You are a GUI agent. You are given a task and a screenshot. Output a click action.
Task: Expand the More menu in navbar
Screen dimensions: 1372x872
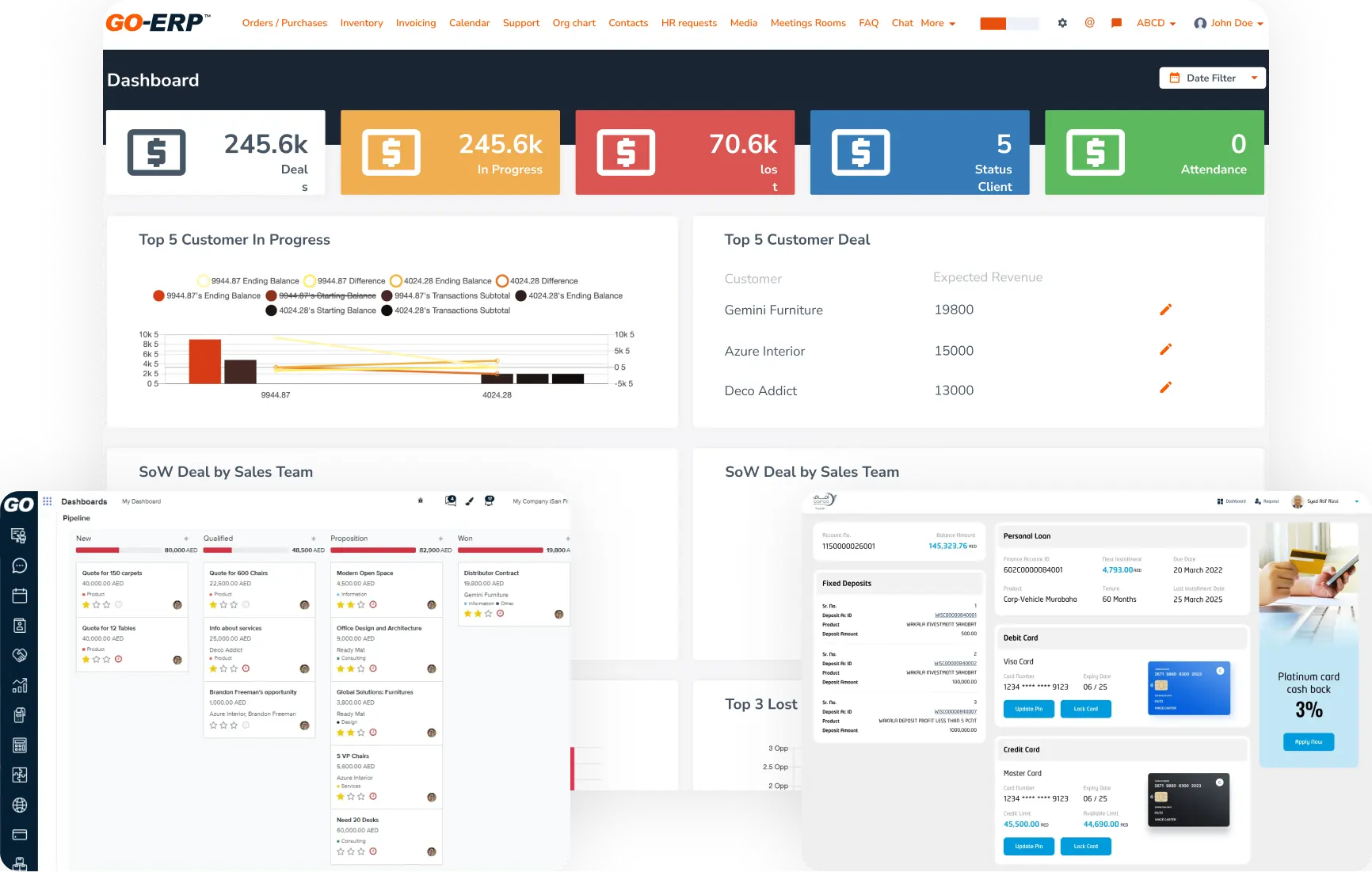[x=938, y=23]
